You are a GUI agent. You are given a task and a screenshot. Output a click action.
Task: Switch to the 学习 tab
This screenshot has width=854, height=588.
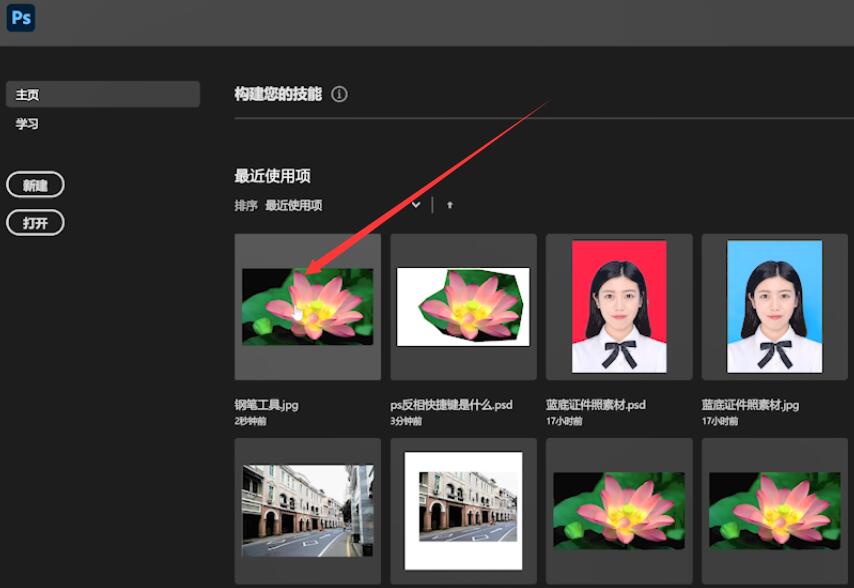pos(27,124)
